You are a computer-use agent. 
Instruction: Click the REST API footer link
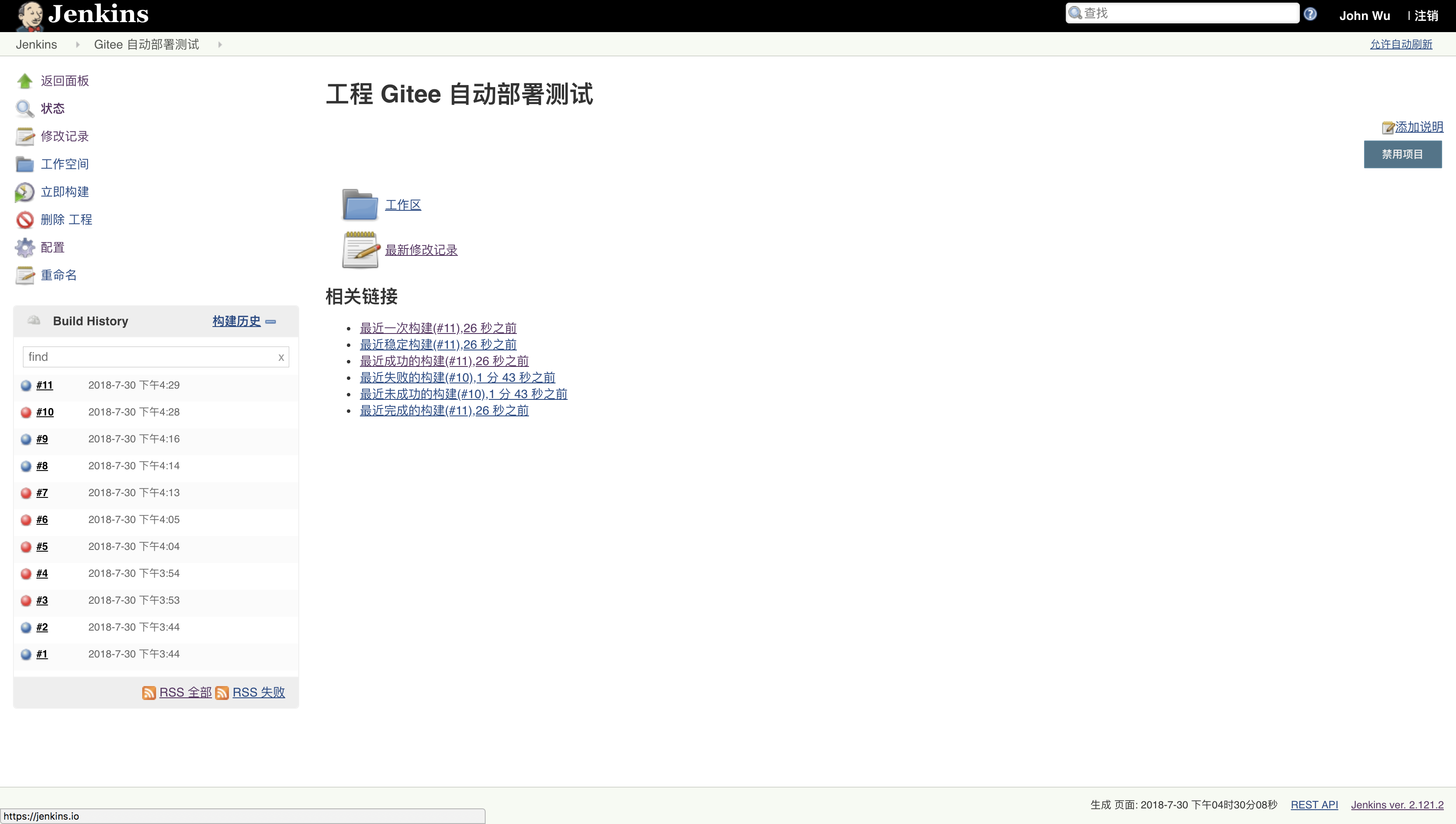click(1315, 805)
